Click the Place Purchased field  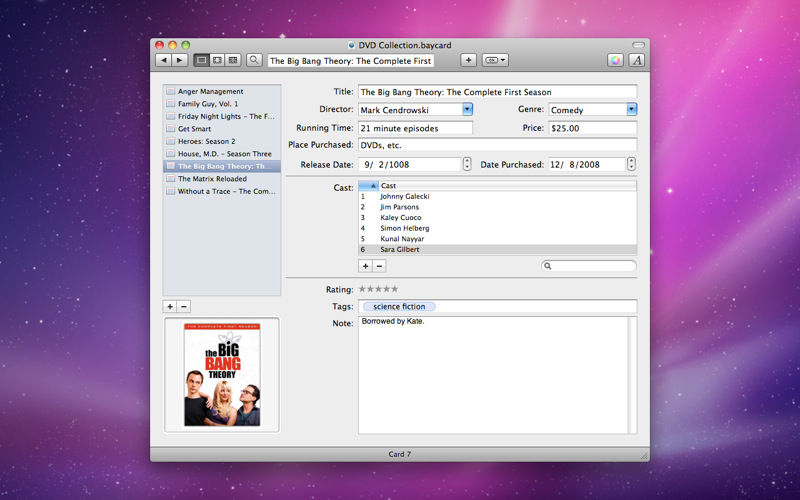497,145
